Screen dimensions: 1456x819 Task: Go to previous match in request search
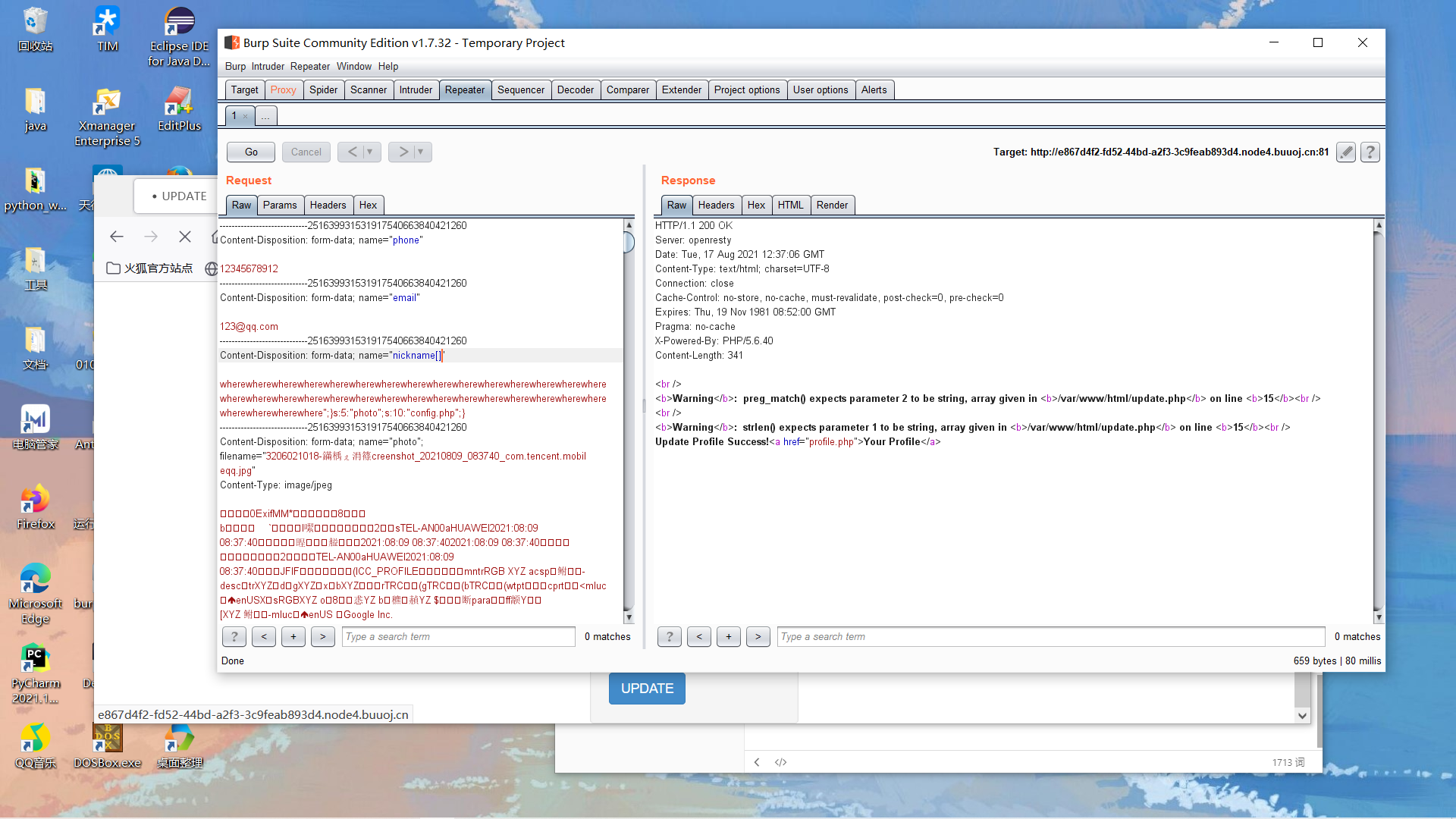264,637
